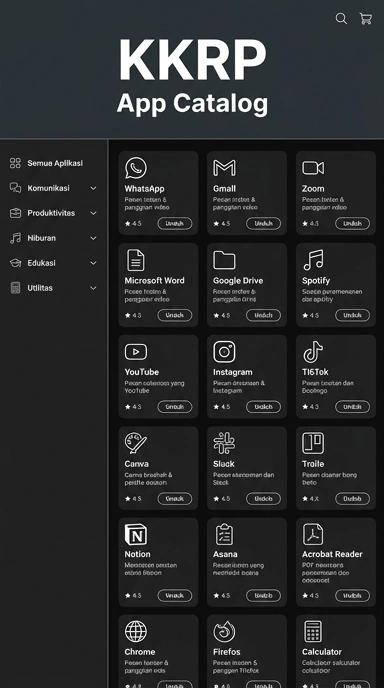The image size is (384, 688).
Task: Click the download button on Notion card
Action: 175,595
